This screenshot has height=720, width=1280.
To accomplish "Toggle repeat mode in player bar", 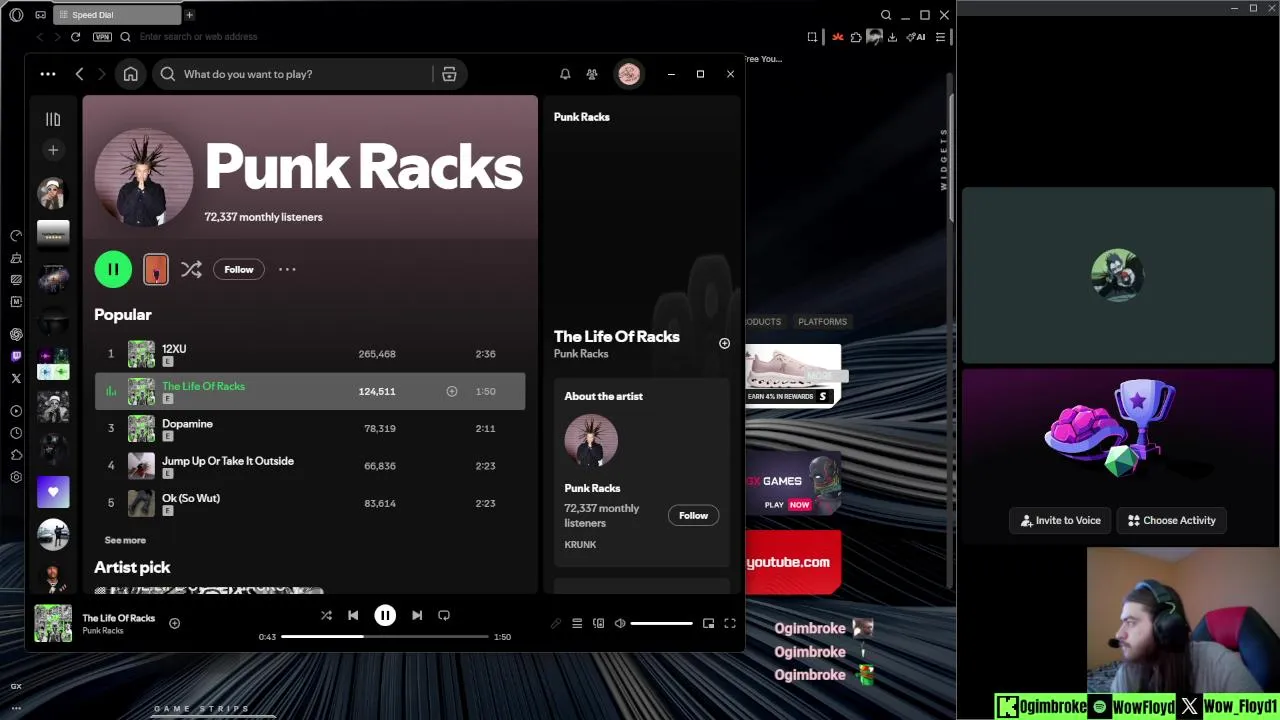I will (444, 615).
